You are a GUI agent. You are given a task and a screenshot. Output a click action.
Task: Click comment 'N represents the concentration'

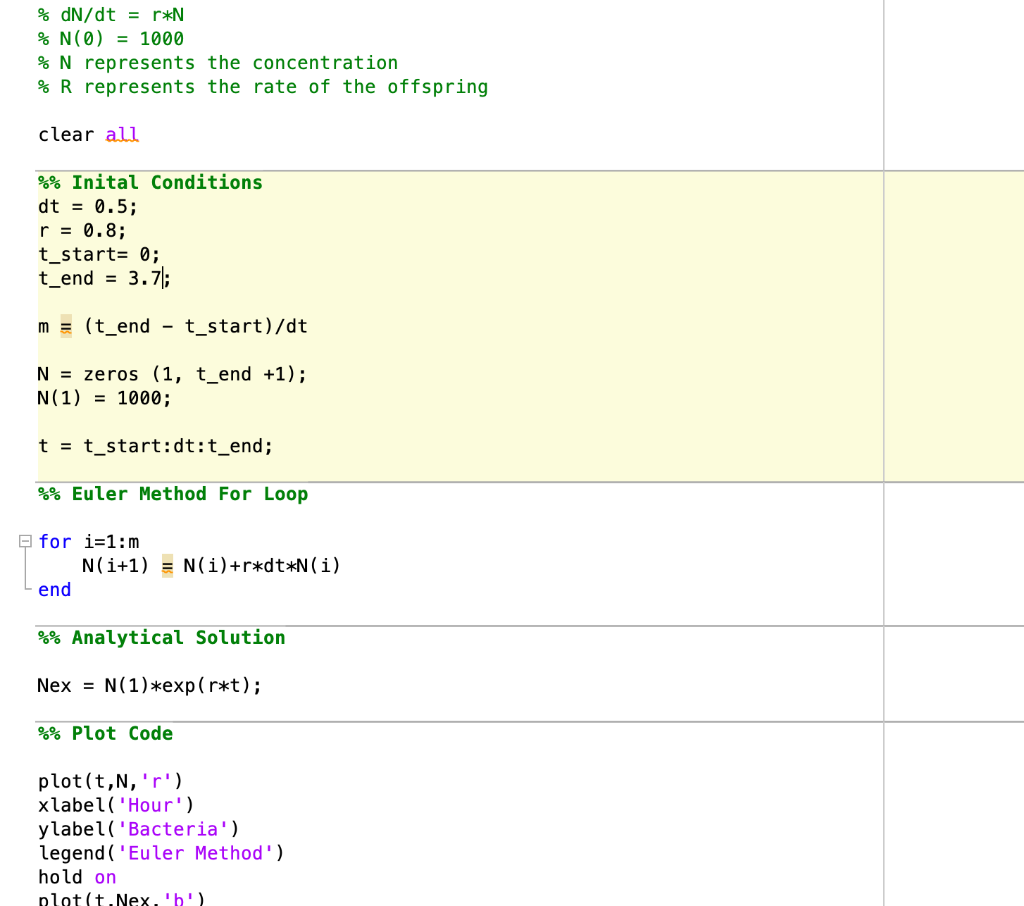229,63
